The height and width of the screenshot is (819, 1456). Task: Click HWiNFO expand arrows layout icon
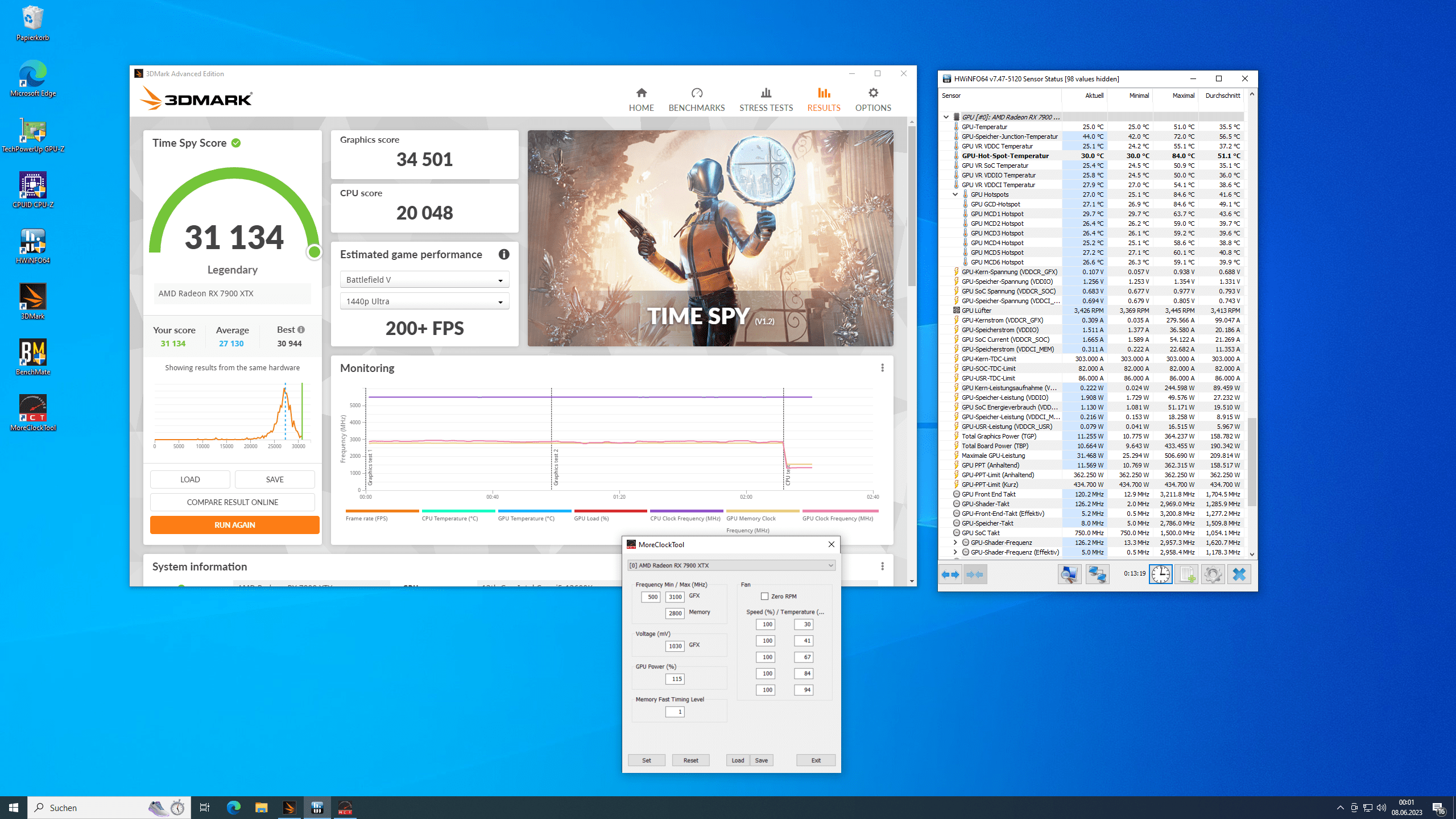click(950, 574)
